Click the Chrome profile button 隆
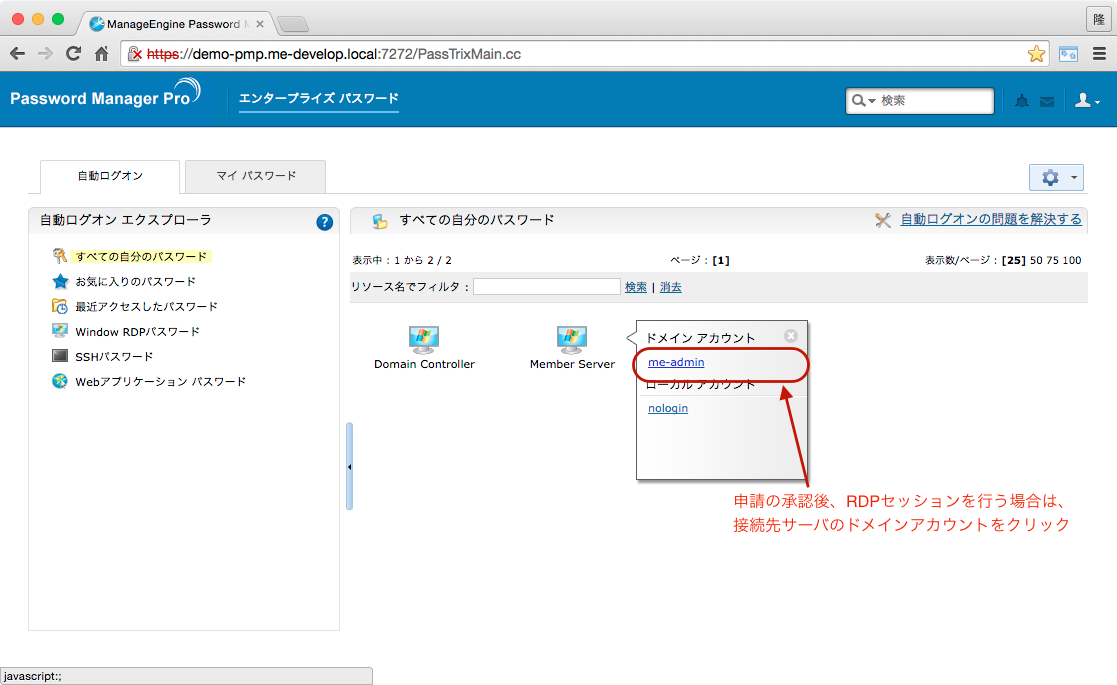The height and width of the screenshot is (685, 1117). coord(1099,19)
